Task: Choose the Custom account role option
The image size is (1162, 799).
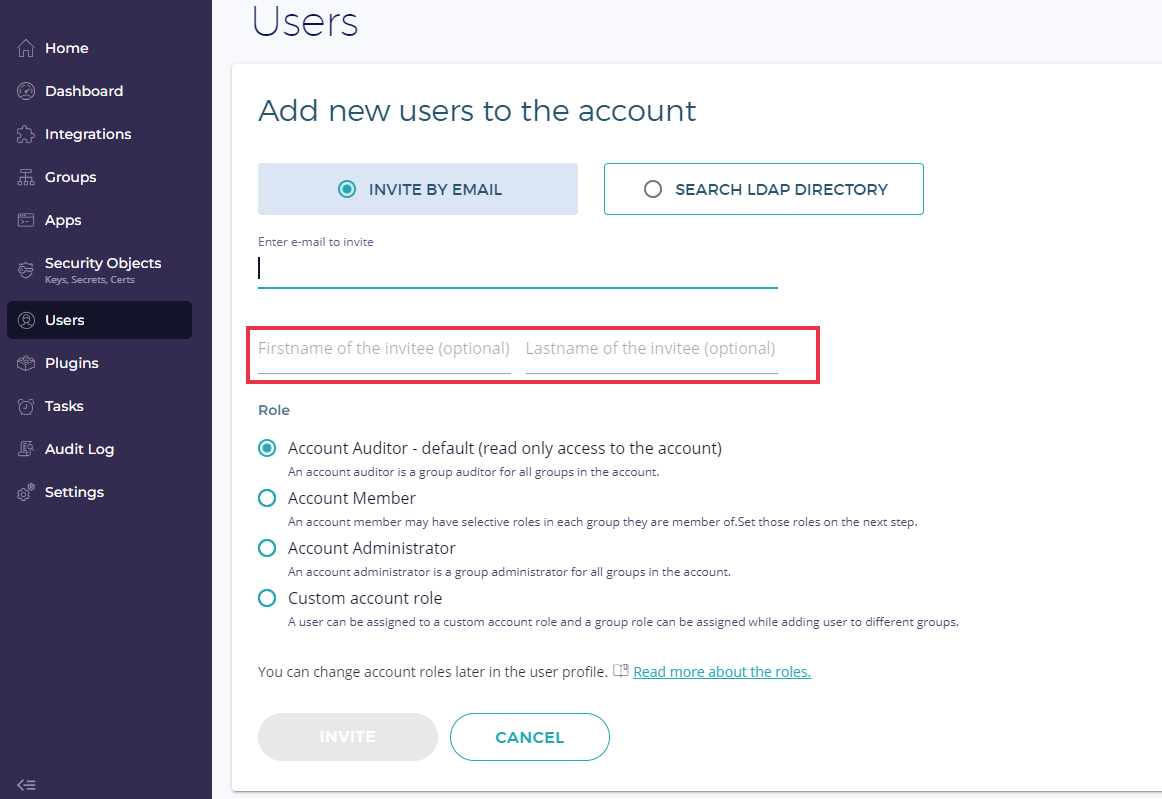Action: coord(267,598)
